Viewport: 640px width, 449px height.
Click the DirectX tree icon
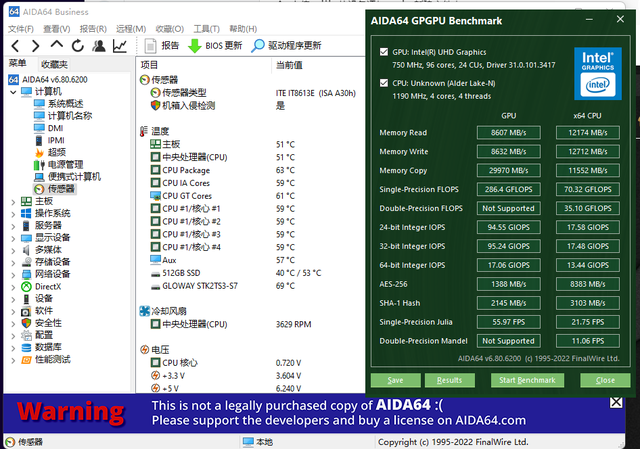click(26, 287)
